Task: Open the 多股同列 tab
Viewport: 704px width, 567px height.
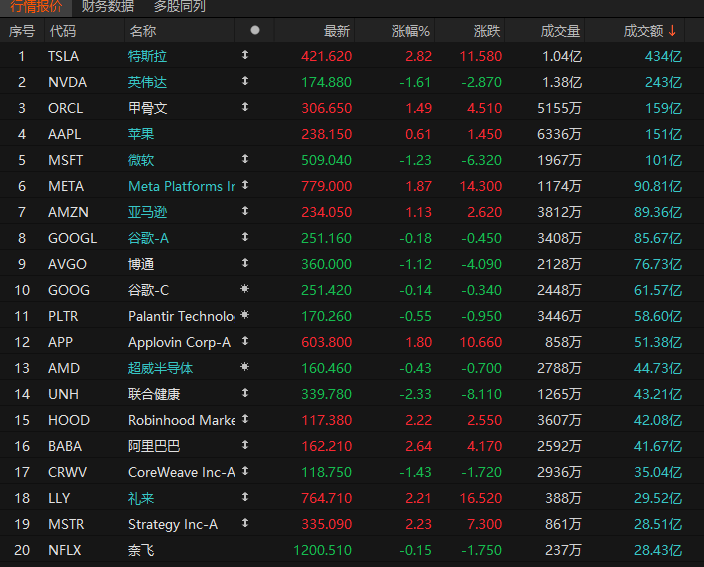Action: [180, 6]
